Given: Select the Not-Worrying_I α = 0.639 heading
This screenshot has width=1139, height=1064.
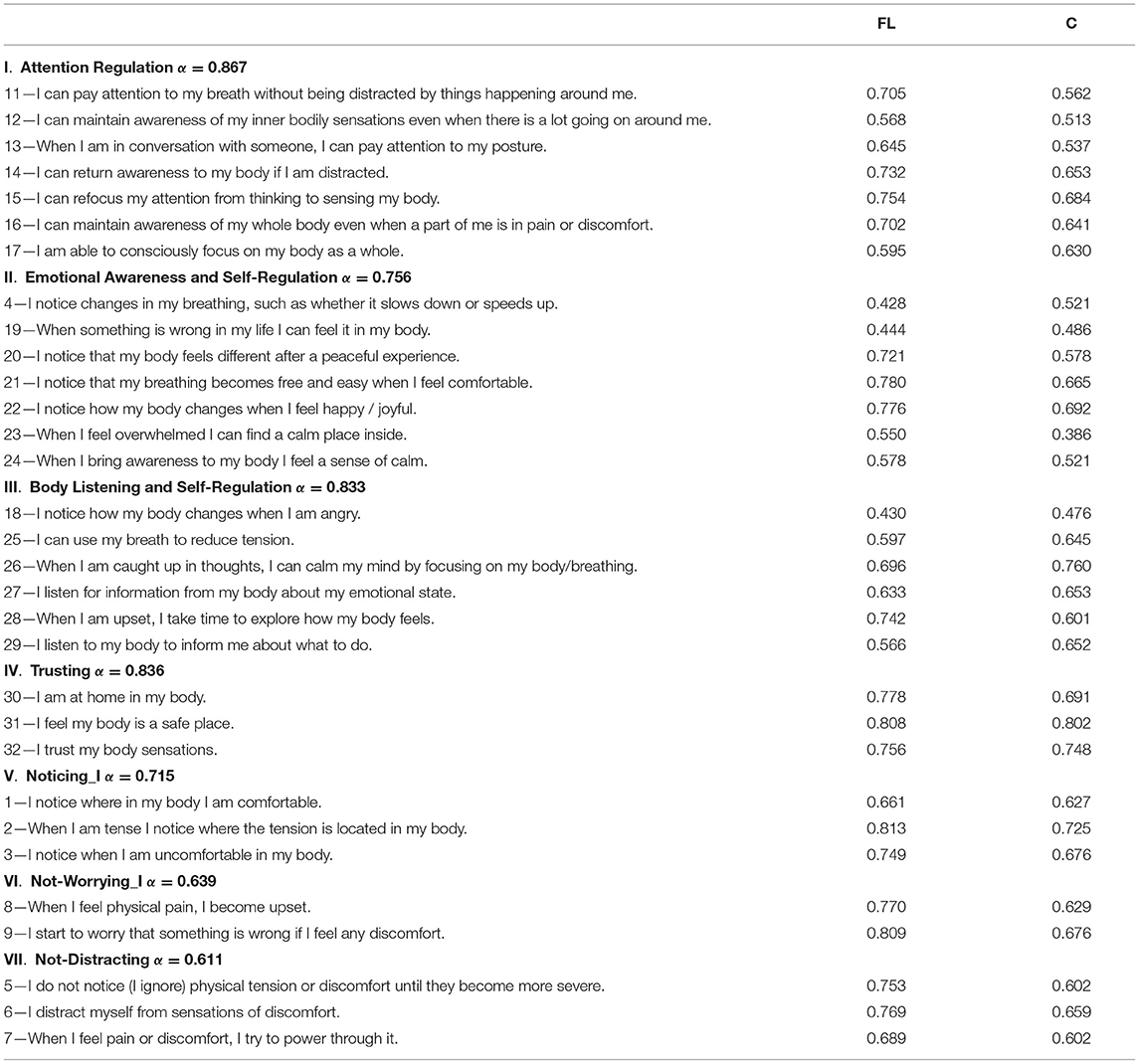Looking at the screenshot, I should [110, 881].
